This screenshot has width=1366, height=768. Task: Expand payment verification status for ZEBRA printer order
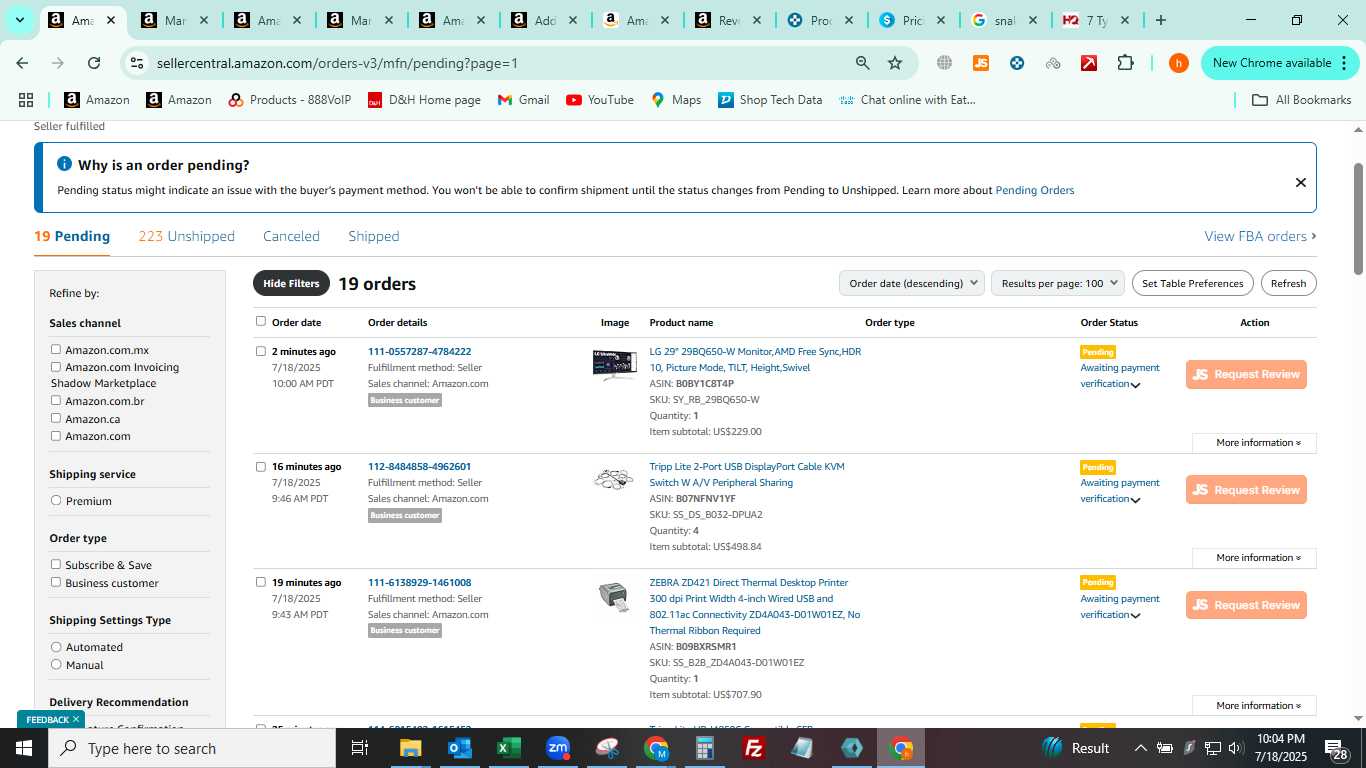[1135, 616]
